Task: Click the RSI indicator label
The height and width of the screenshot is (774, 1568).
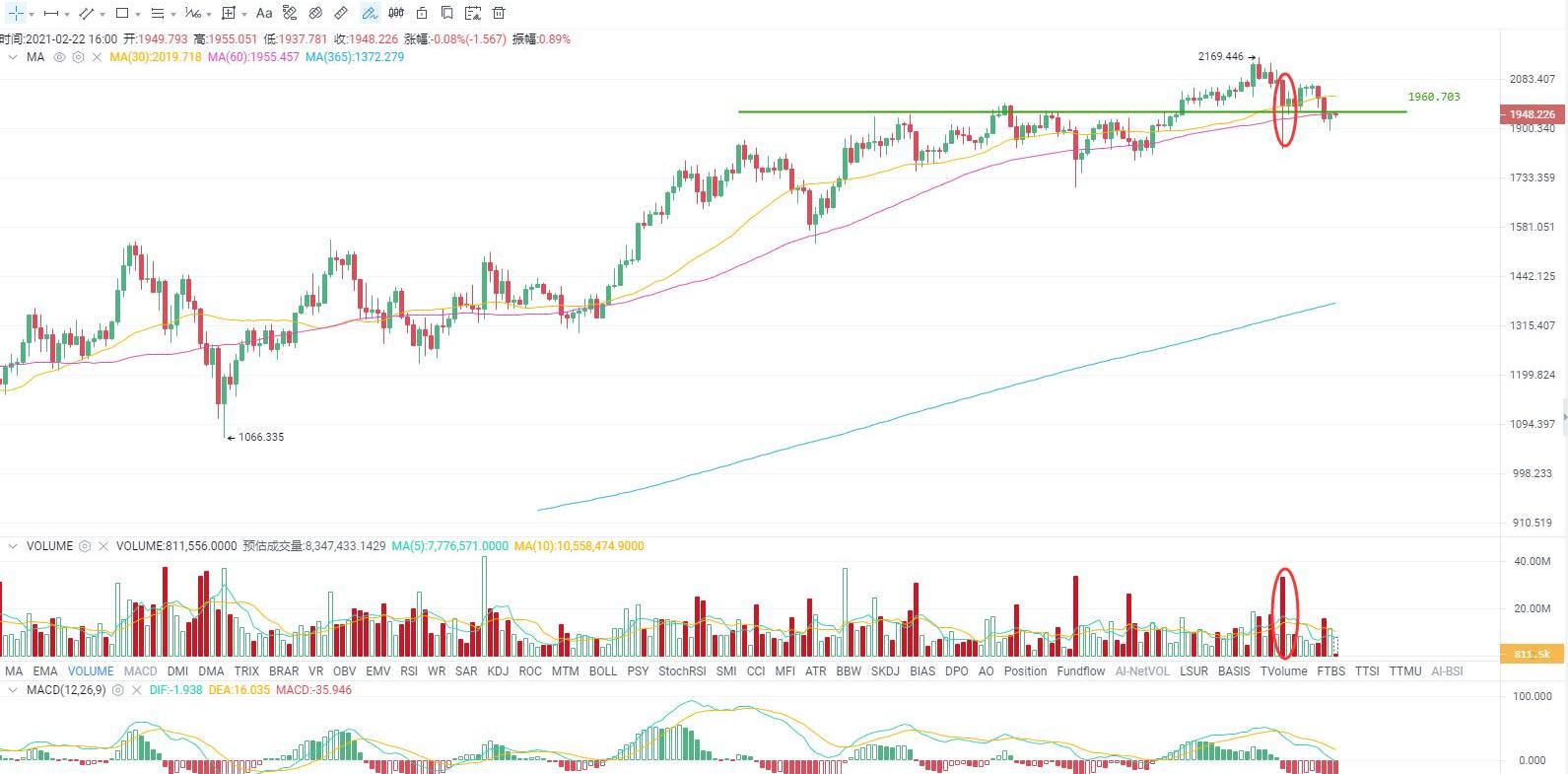Action: tap(409, 671)
